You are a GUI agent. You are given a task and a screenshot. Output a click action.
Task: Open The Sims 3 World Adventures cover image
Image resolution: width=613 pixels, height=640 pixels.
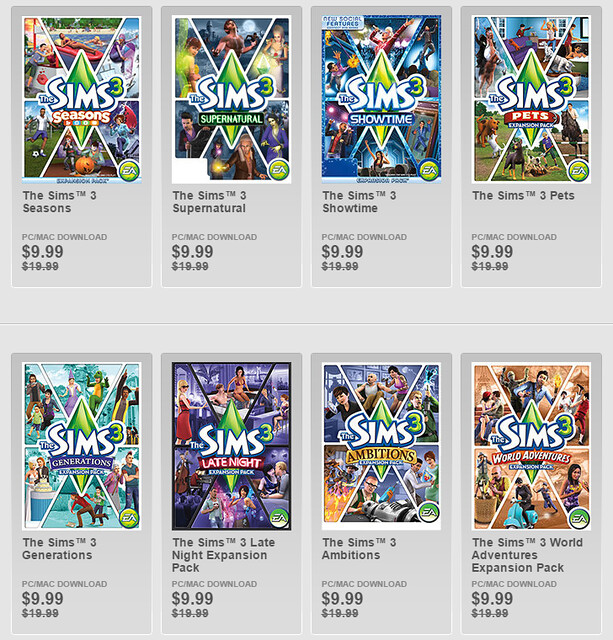pos(531,446)
